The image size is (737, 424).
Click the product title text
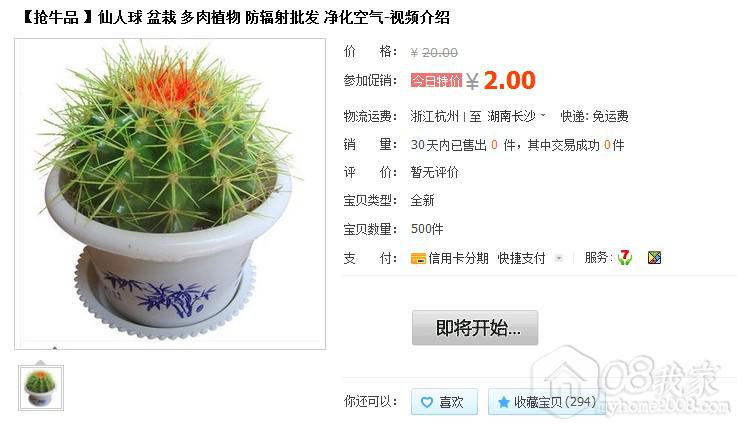[236, 18]
